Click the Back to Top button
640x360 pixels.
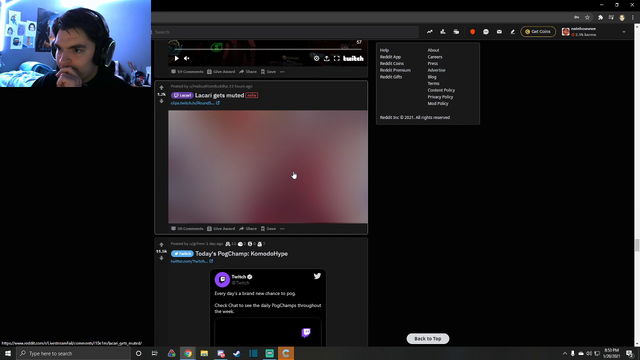click(x=428, y=339)
